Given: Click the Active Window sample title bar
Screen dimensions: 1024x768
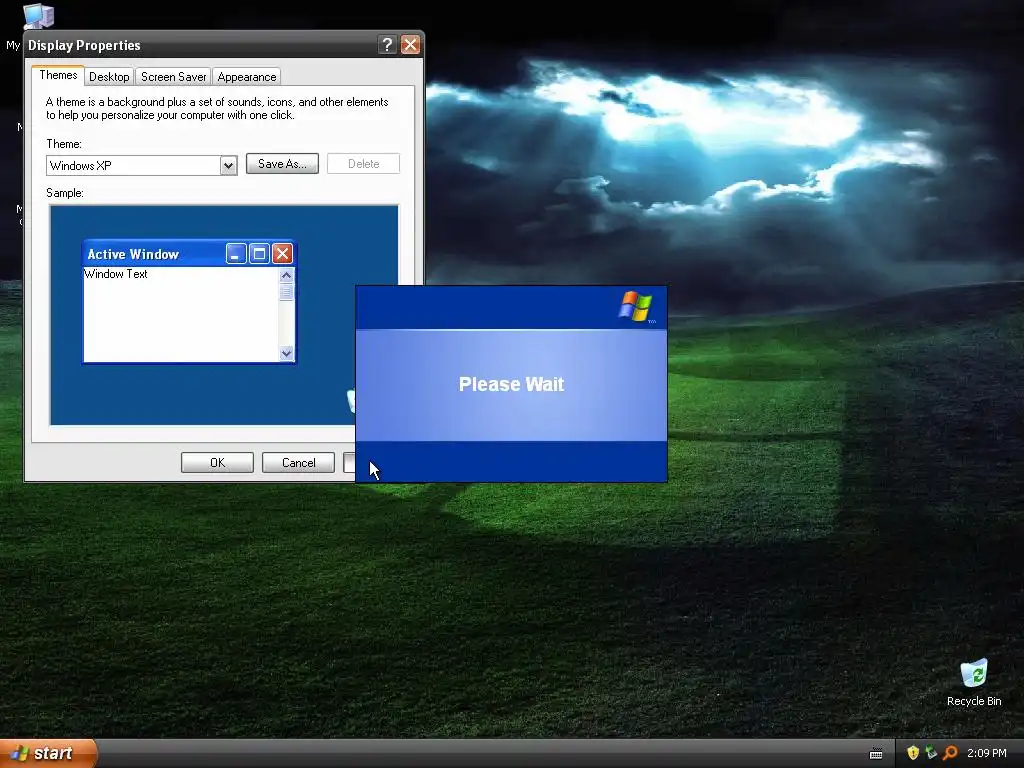Looking at the screenshot, I should click(x=189, y=253).
